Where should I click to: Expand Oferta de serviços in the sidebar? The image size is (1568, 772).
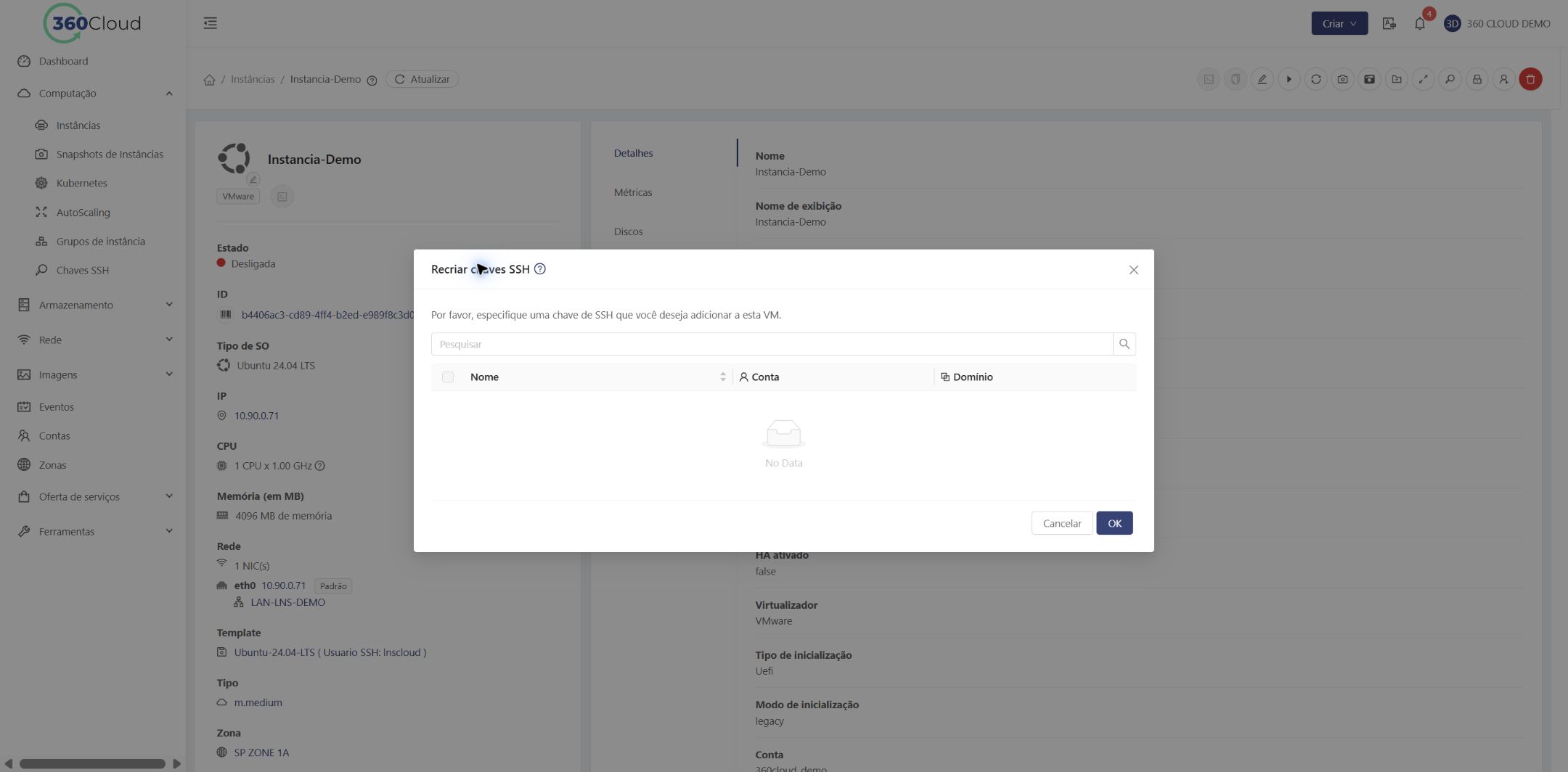(168, 496)
